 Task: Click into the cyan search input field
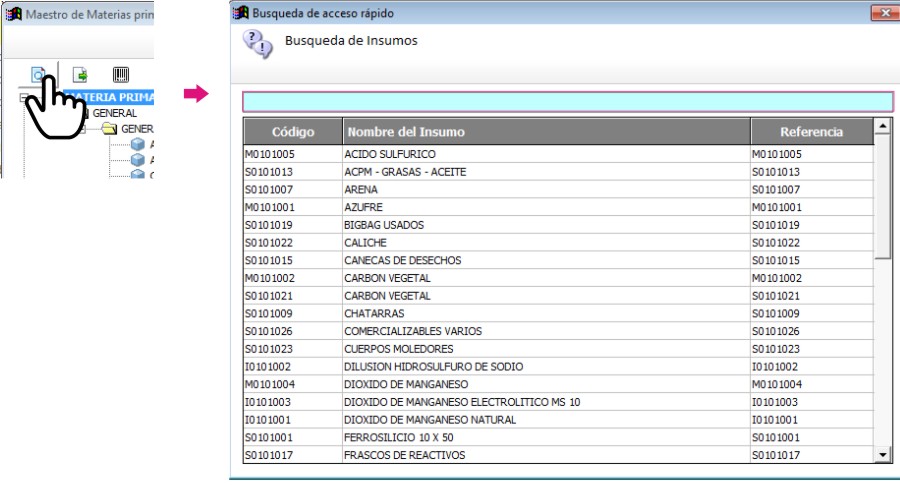568,102
